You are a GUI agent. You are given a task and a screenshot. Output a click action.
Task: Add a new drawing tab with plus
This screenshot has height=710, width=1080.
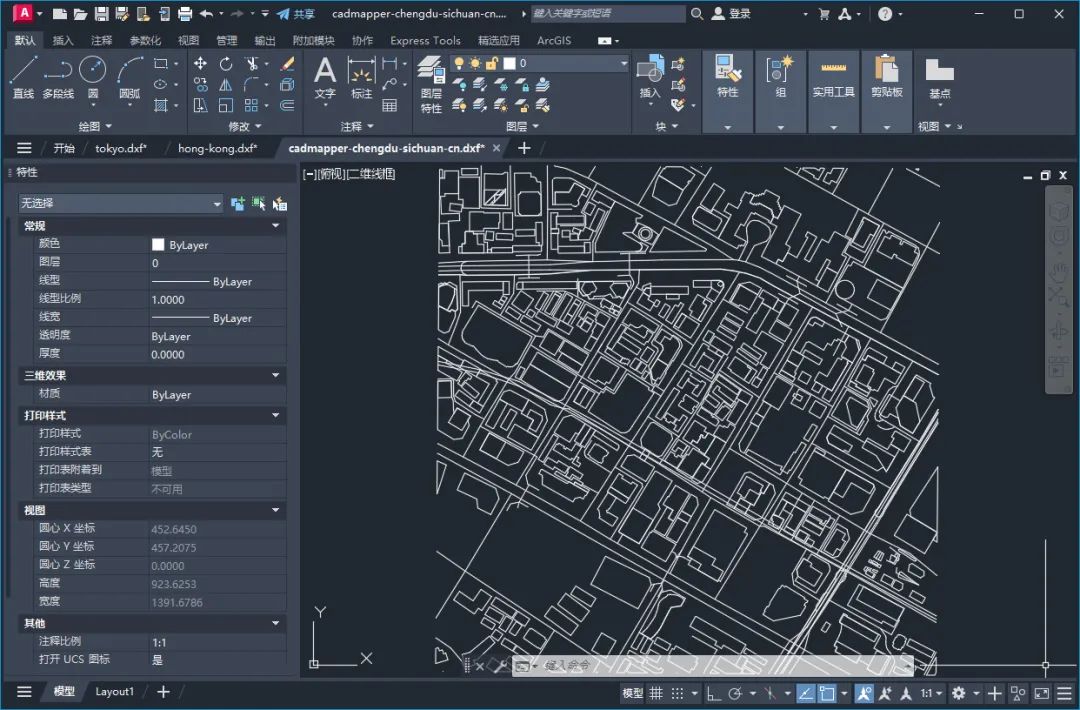click(x=524, y=148)
